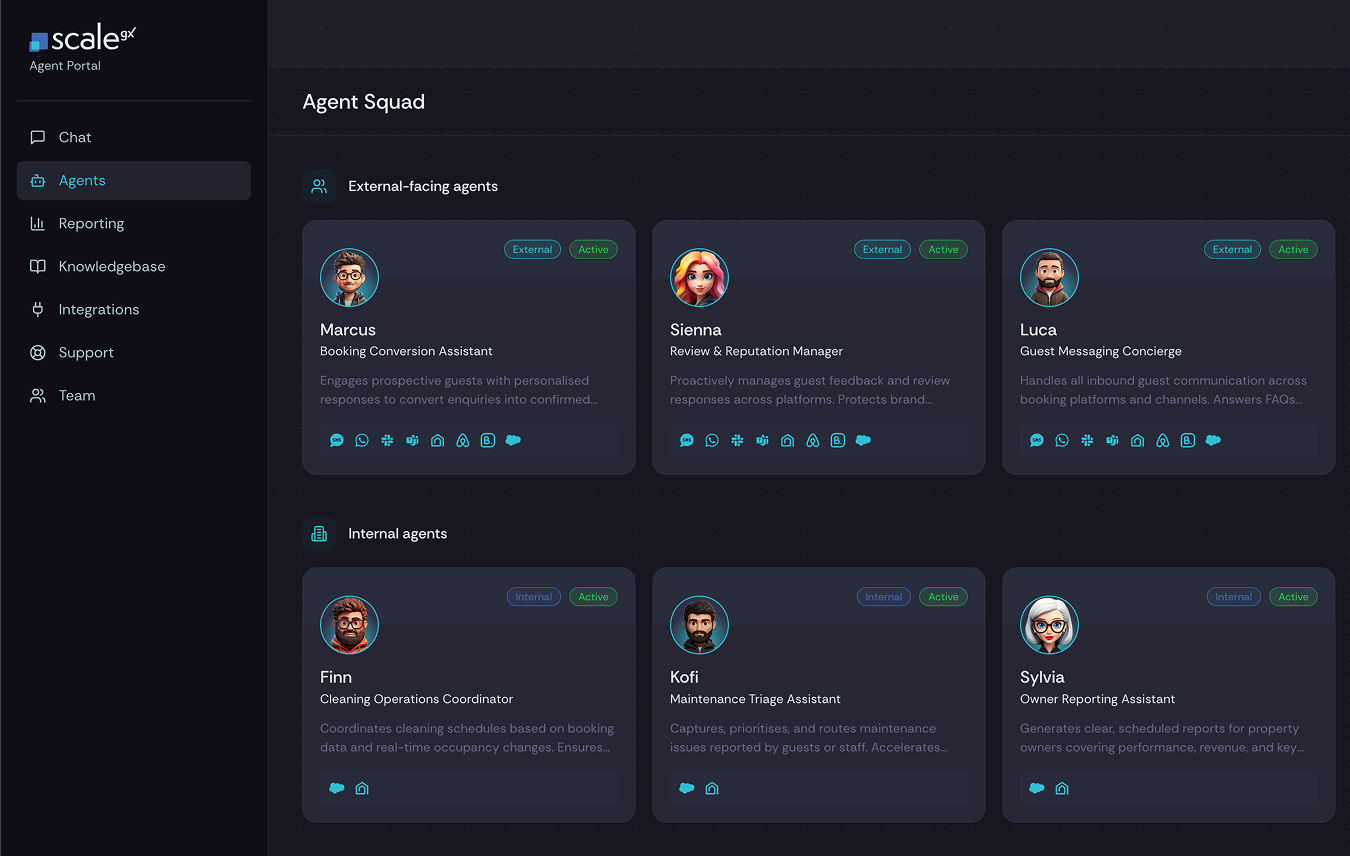Click the 'Owner Reporting Assistant' title

[1097, 699]
